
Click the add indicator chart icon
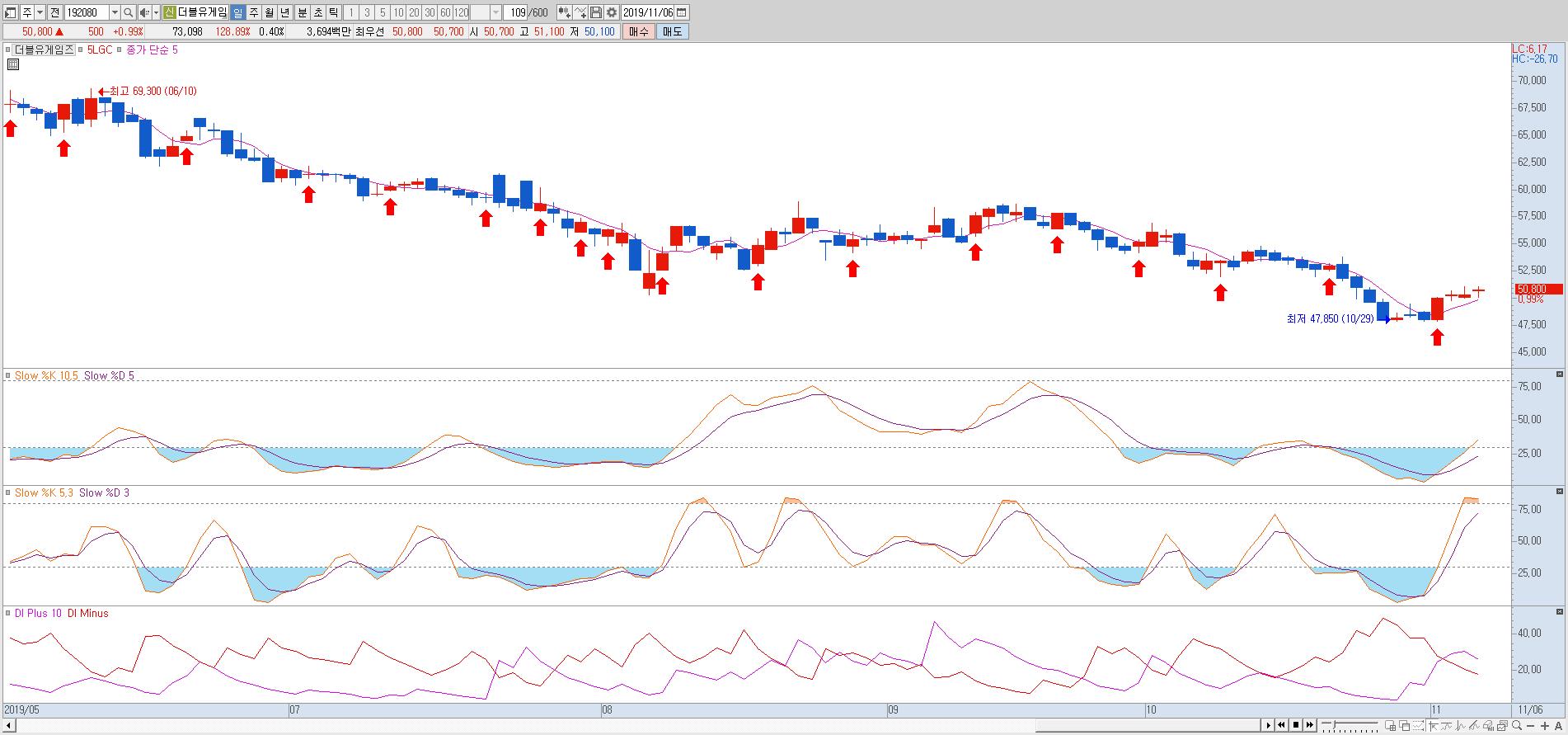pyautogui.click(x=565, y=12)
